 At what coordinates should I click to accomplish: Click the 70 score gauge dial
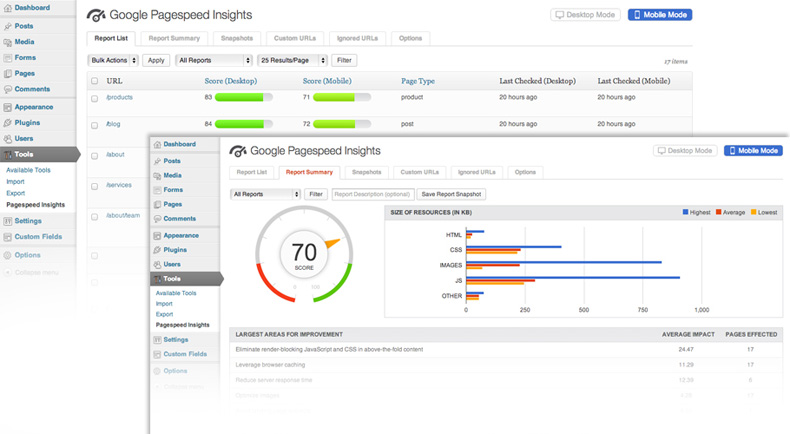click(x=304, y=254)
